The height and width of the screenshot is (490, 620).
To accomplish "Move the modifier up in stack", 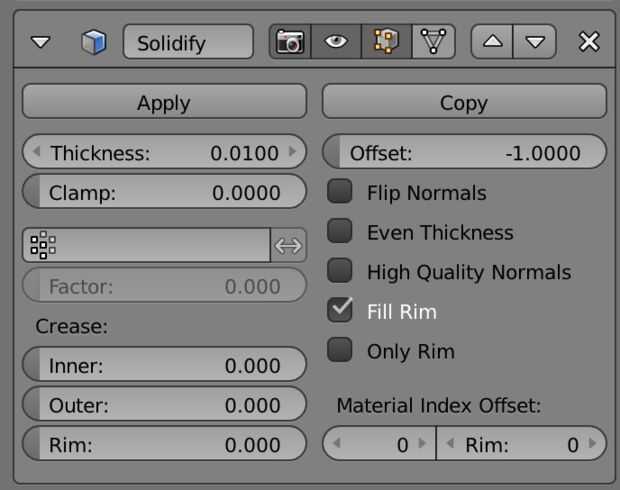I will point(493,43).
